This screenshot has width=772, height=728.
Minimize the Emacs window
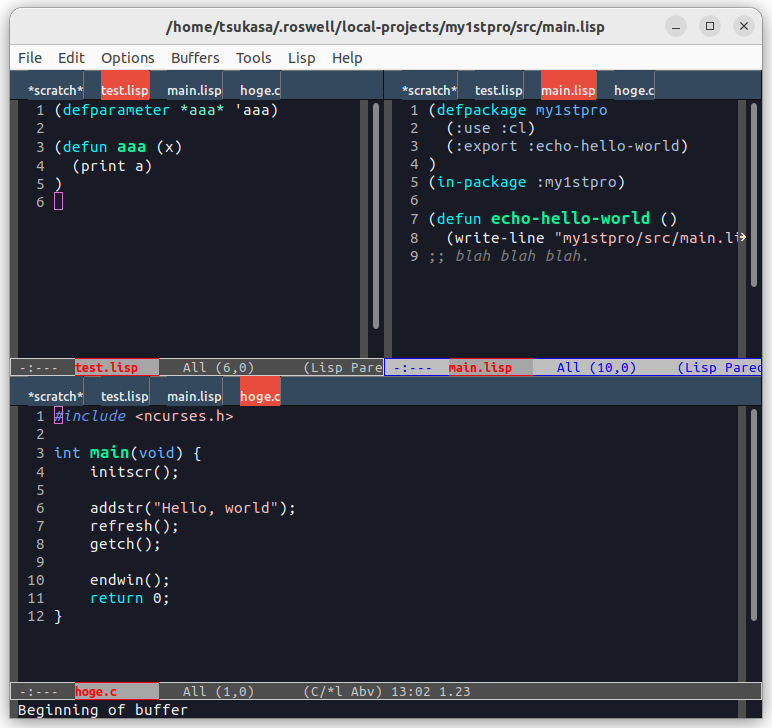point(676,27)
